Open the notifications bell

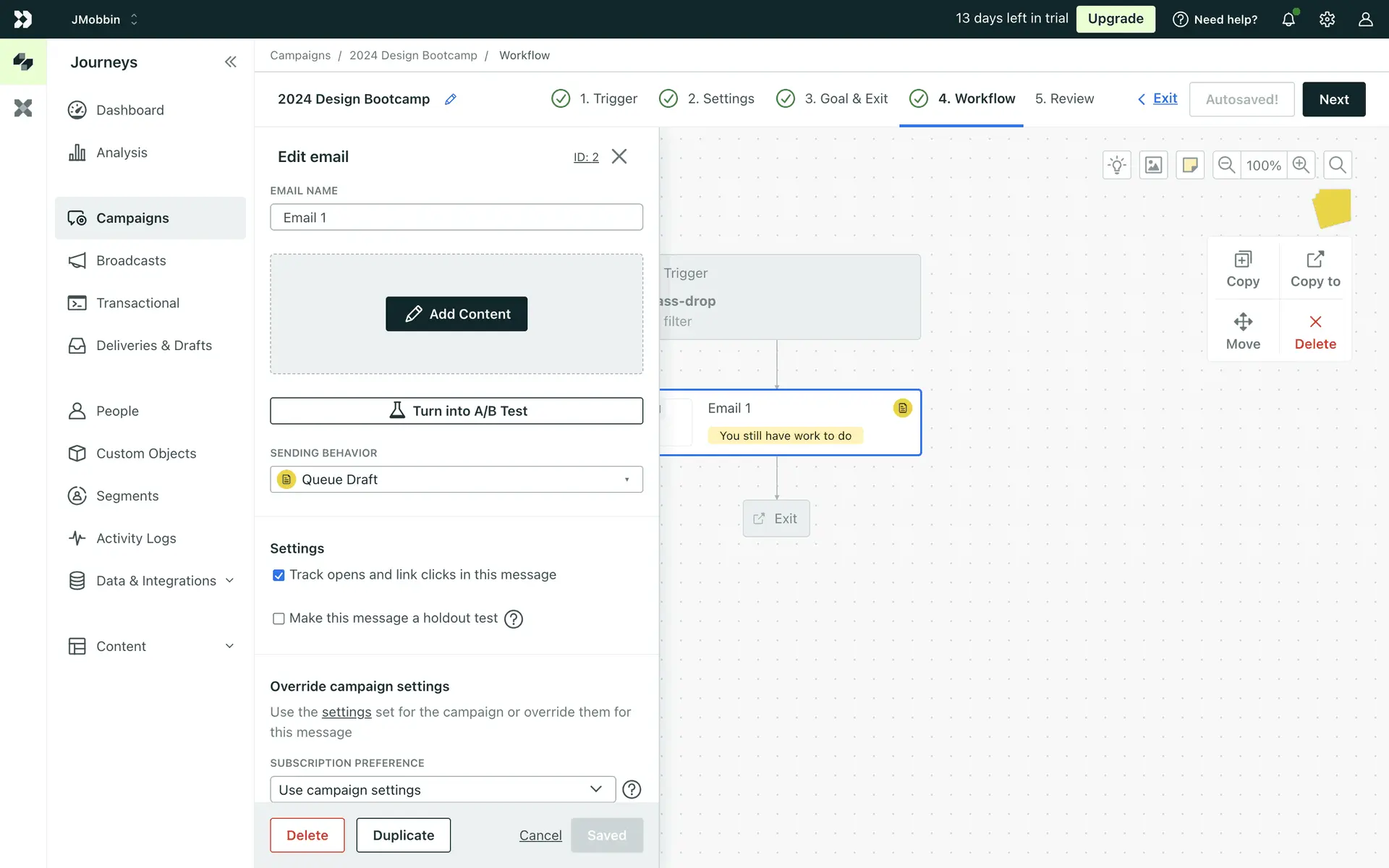(1288, 20)
